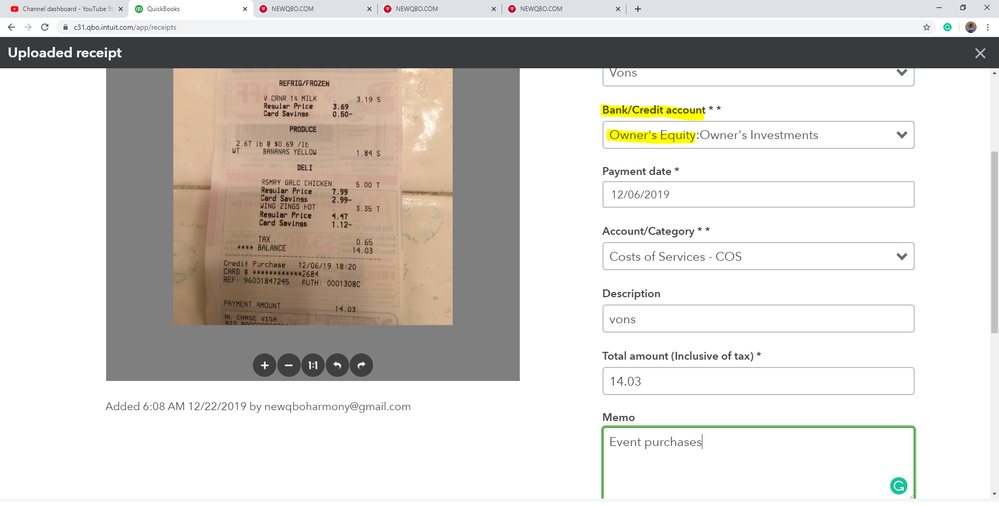Click the Description field containing vons
The image size is (999, 507).
click(758, 319)
